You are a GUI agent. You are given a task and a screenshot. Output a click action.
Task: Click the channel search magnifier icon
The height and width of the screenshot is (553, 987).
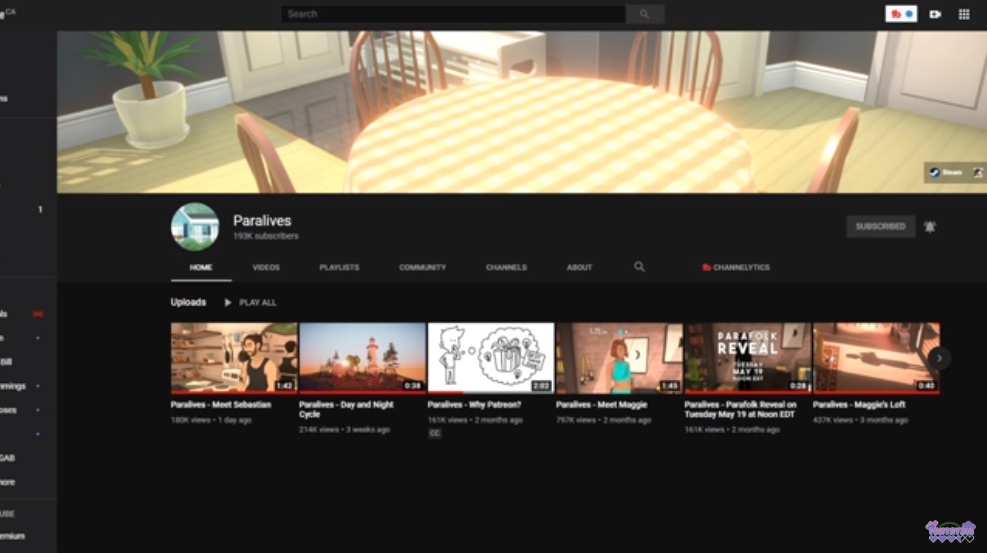(640, 267)
